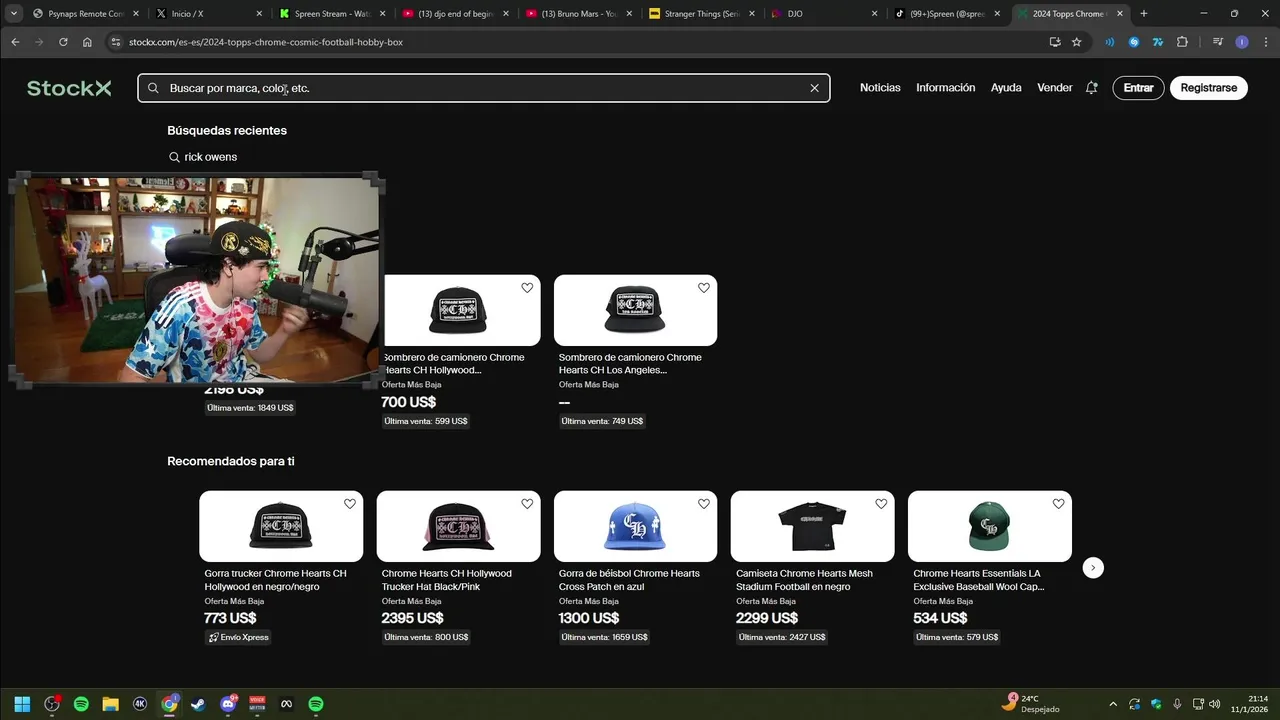
Task: Click the price 773 US$
Action: click(x=230, y=618)
